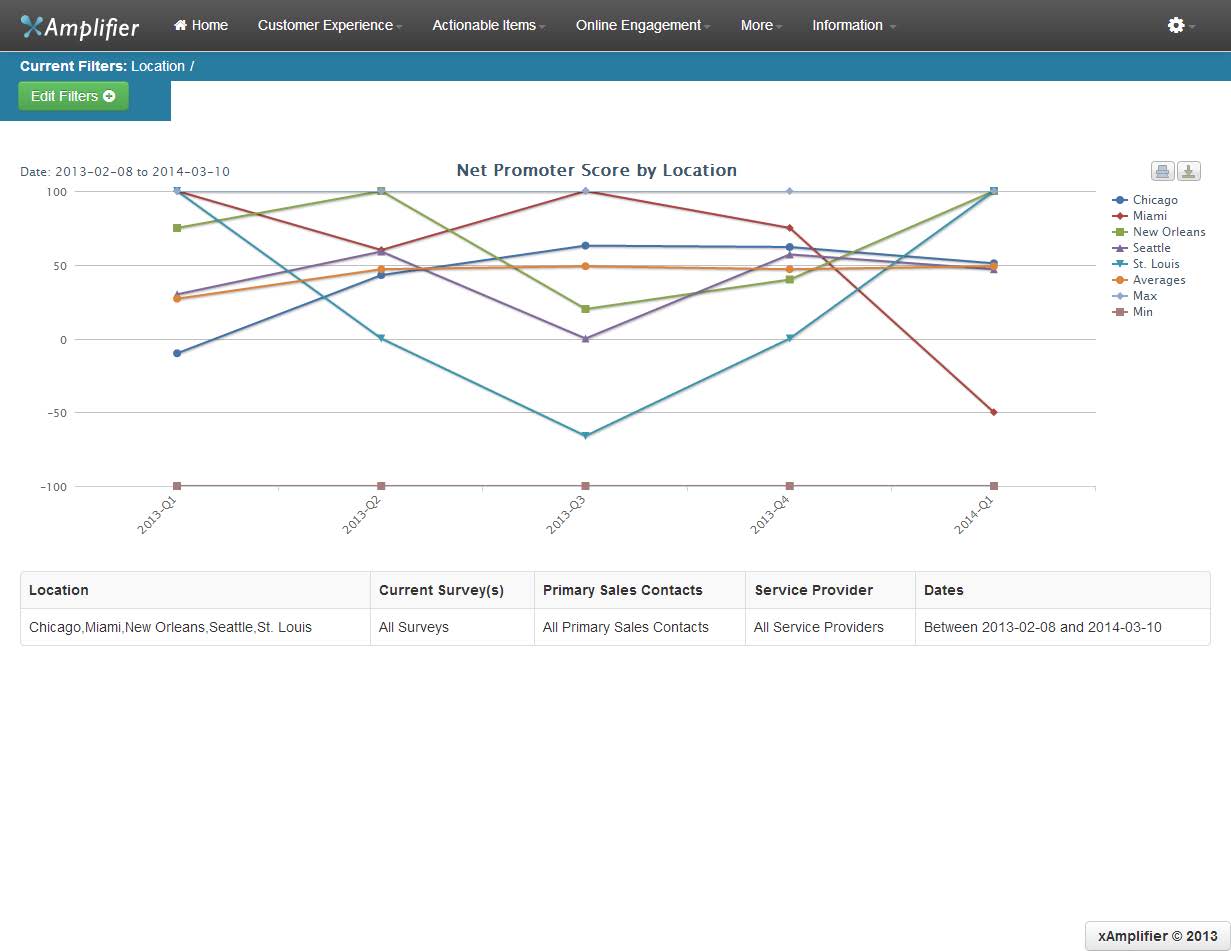Screen dimensions: 1231x951
Task: Toggle the Averages legend entry
Action: pos(1149,280)
